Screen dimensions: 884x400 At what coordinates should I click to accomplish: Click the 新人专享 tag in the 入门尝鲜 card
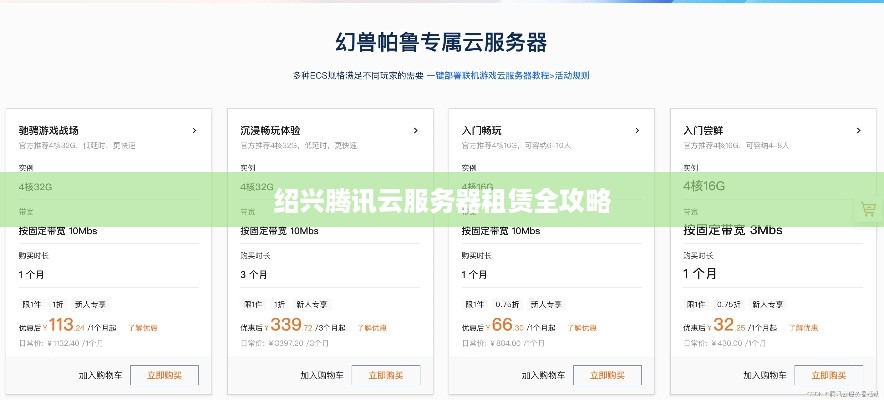pyautogui.click(x=768, y=304)
